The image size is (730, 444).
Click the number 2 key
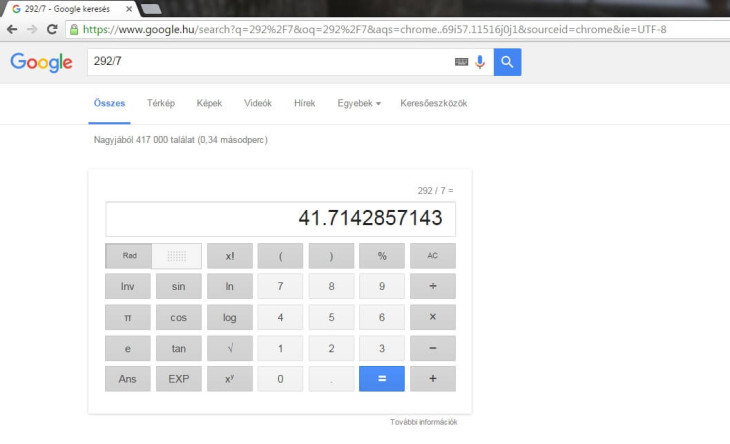pyautogui.click(x=331, y=348)
